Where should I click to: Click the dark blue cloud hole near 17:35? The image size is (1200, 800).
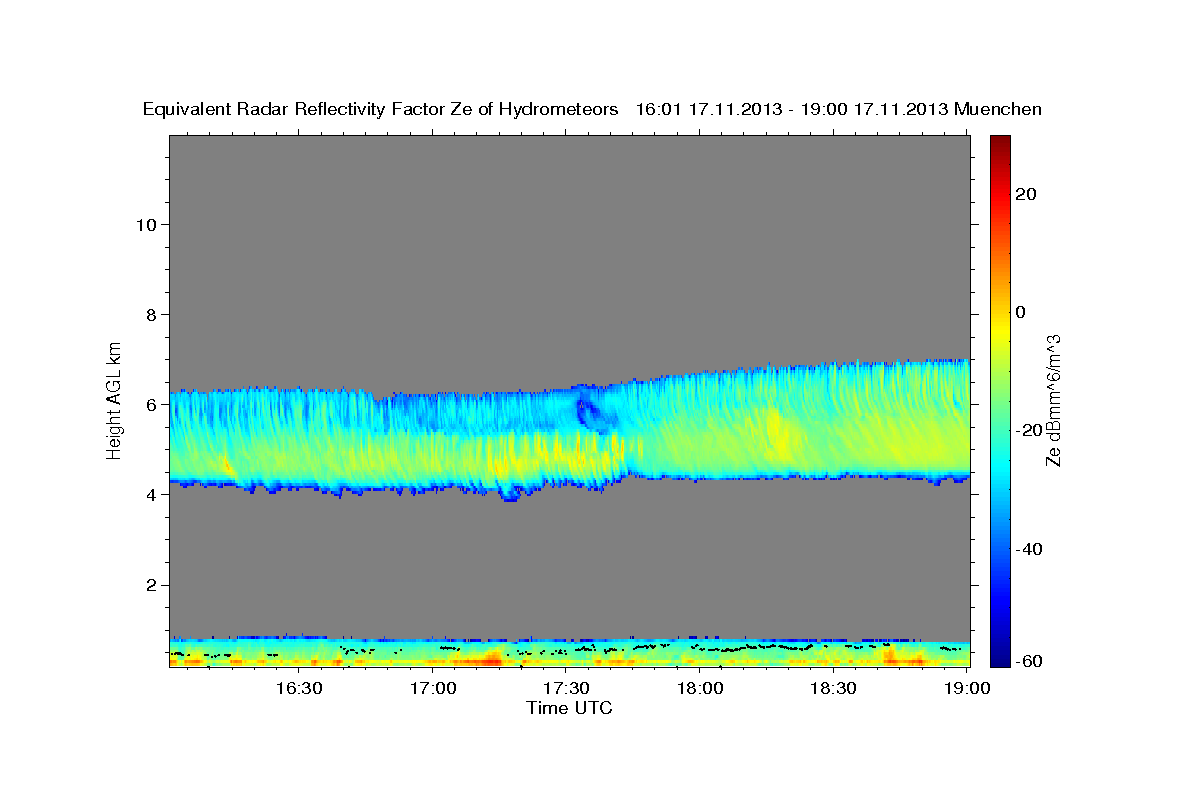point(588,412)
